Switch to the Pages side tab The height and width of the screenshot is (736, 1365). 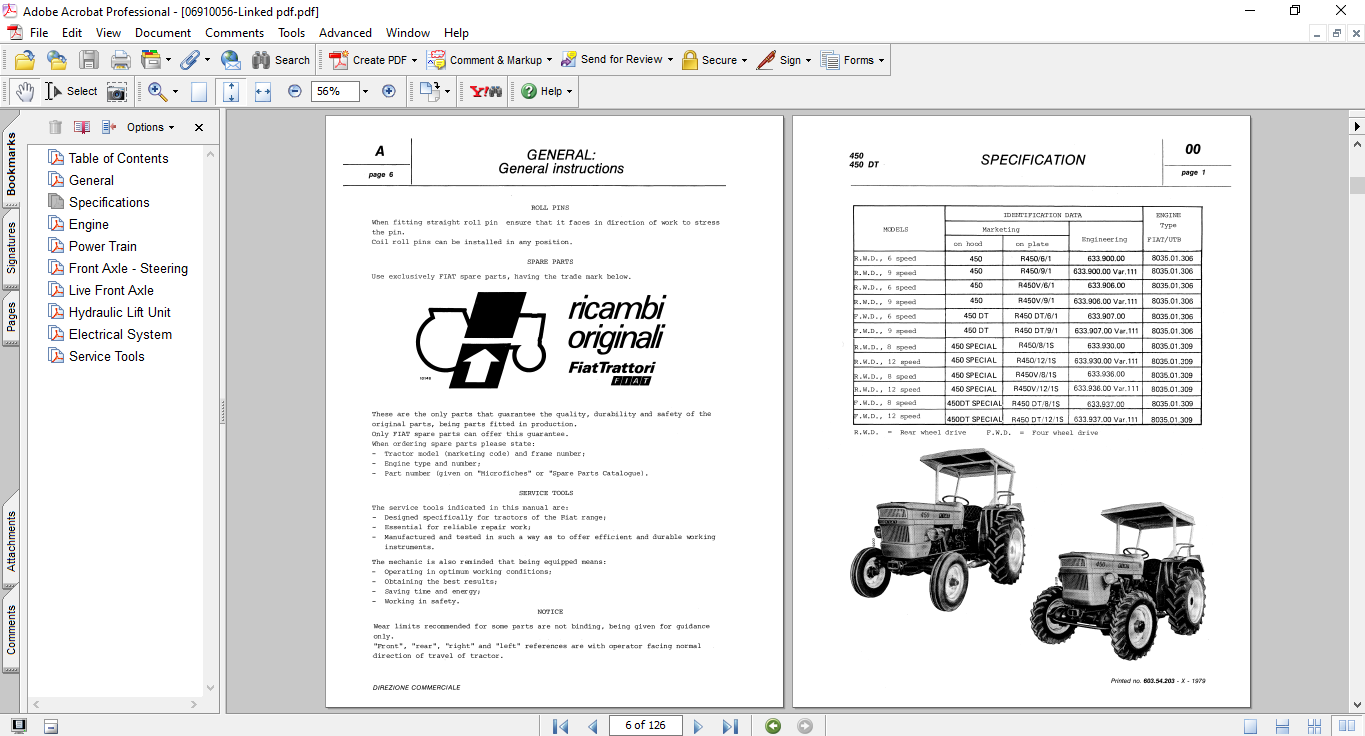tap(12, 318)
